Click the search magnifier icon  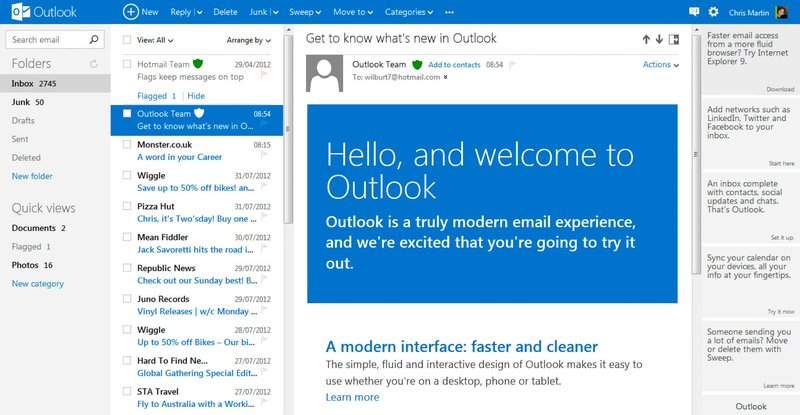click(x=94, y=39)
